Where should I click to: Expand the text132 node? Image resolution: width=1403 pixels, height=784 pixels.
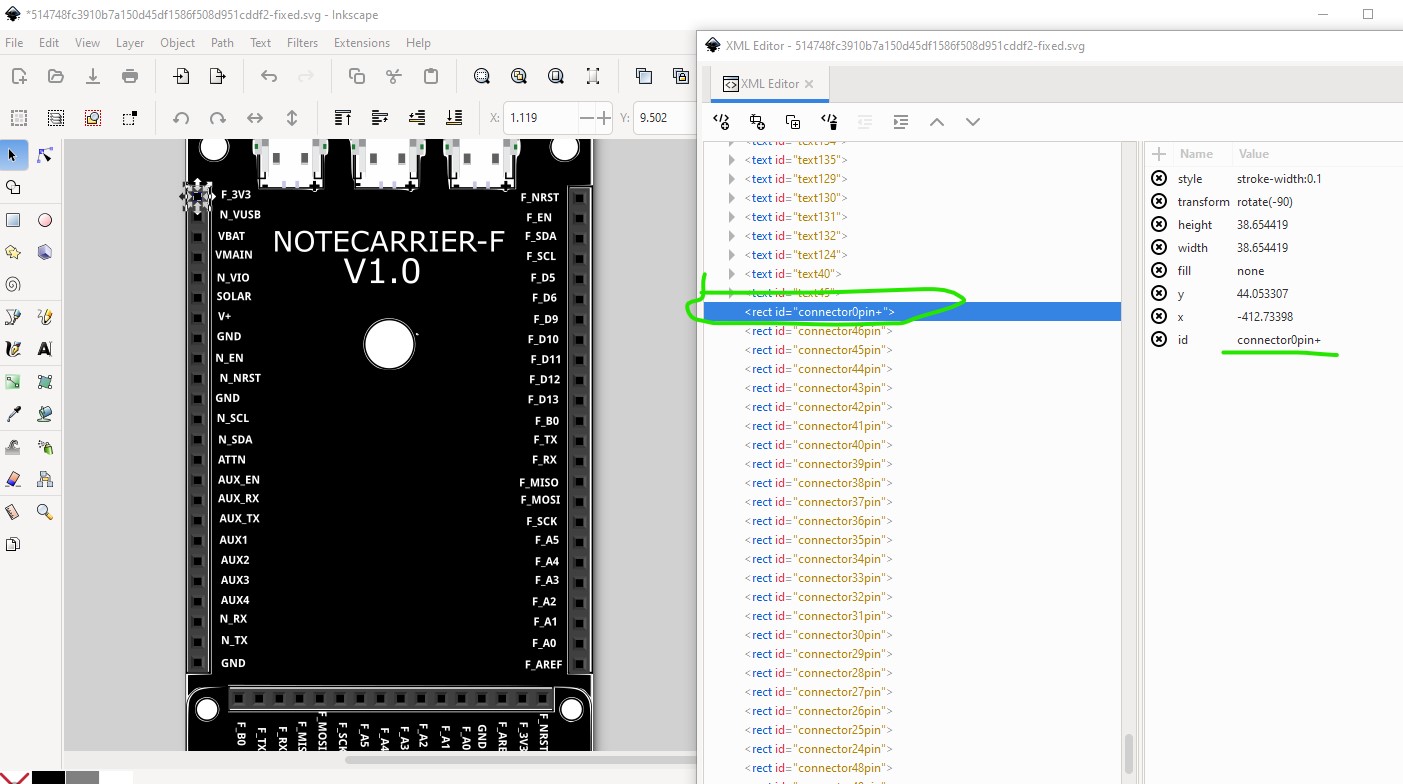pyautogui.click(x=733, y=236)
